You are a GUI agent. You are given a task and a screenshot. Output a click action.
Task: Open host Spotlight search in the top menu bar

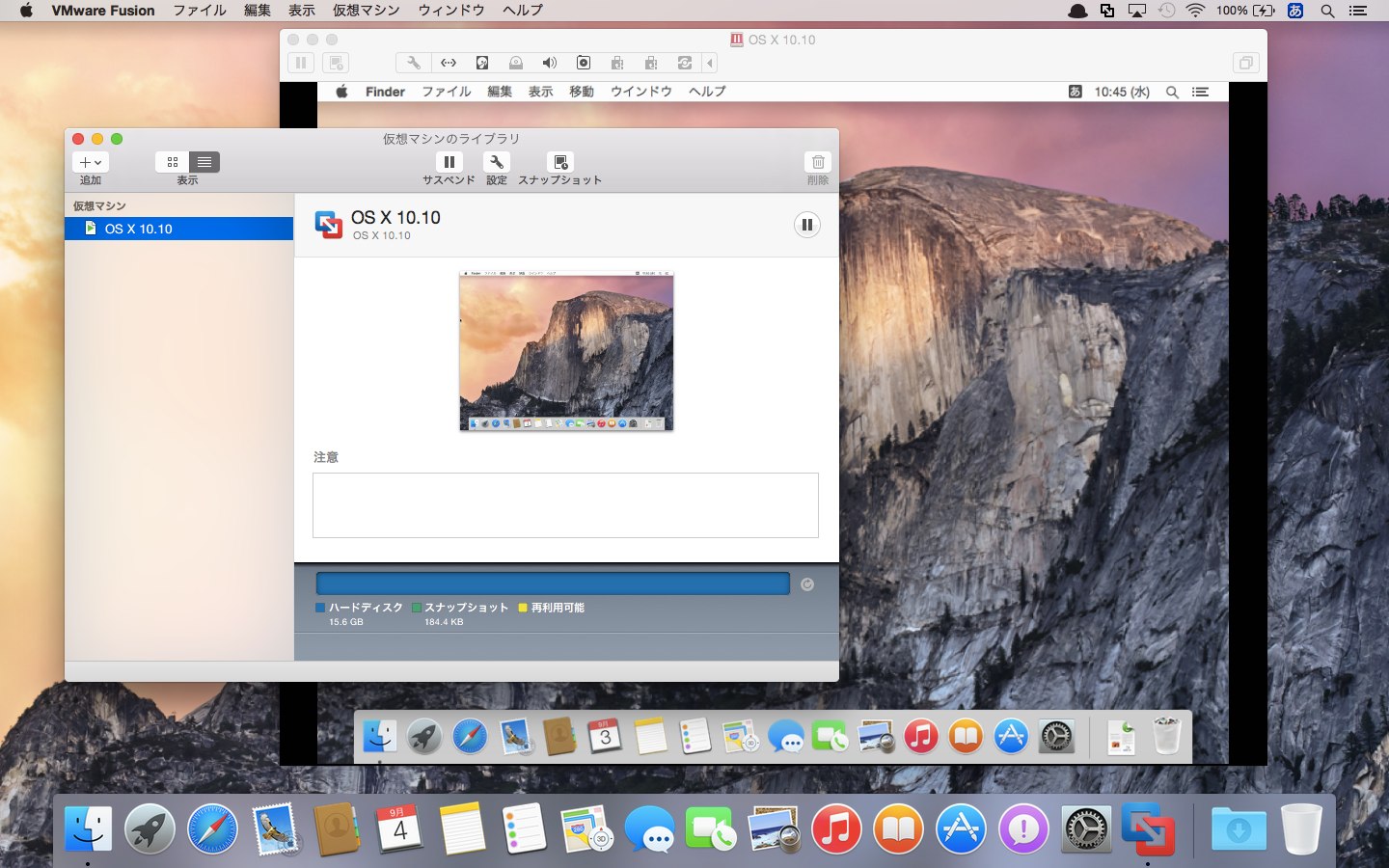[x=1327, y=11]
